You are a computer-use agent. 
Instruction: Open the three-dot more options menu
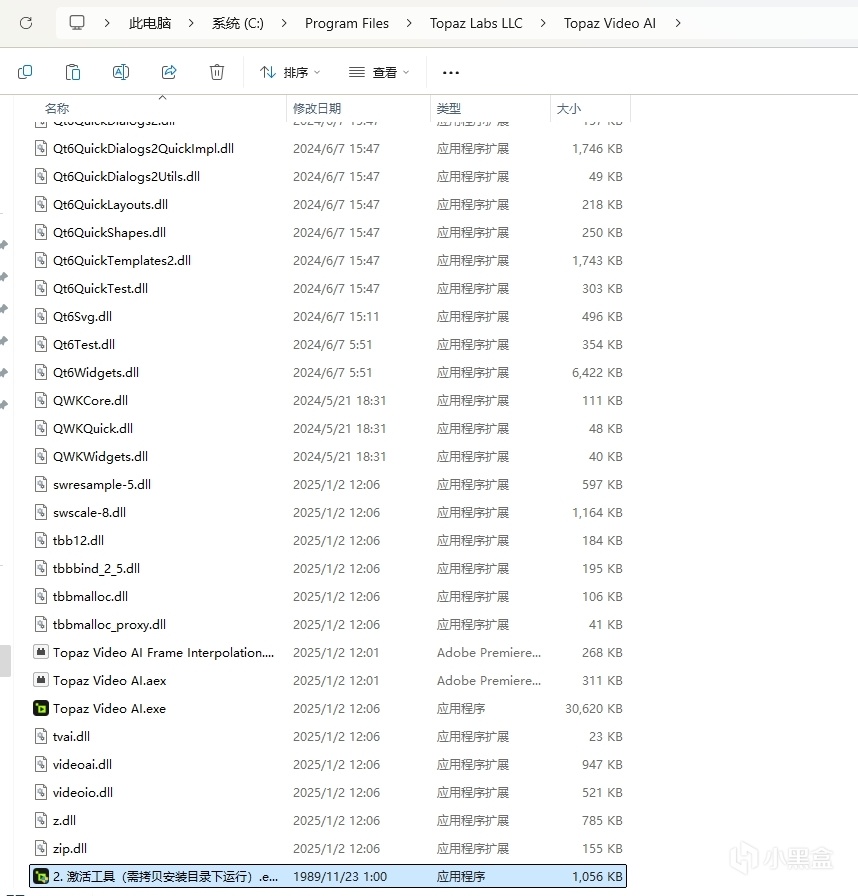451,73
